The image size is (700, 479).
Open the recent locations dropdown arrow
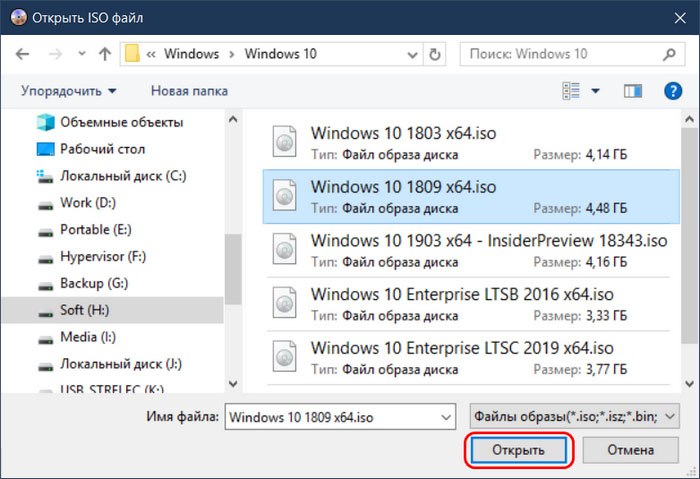pos(82,54)
